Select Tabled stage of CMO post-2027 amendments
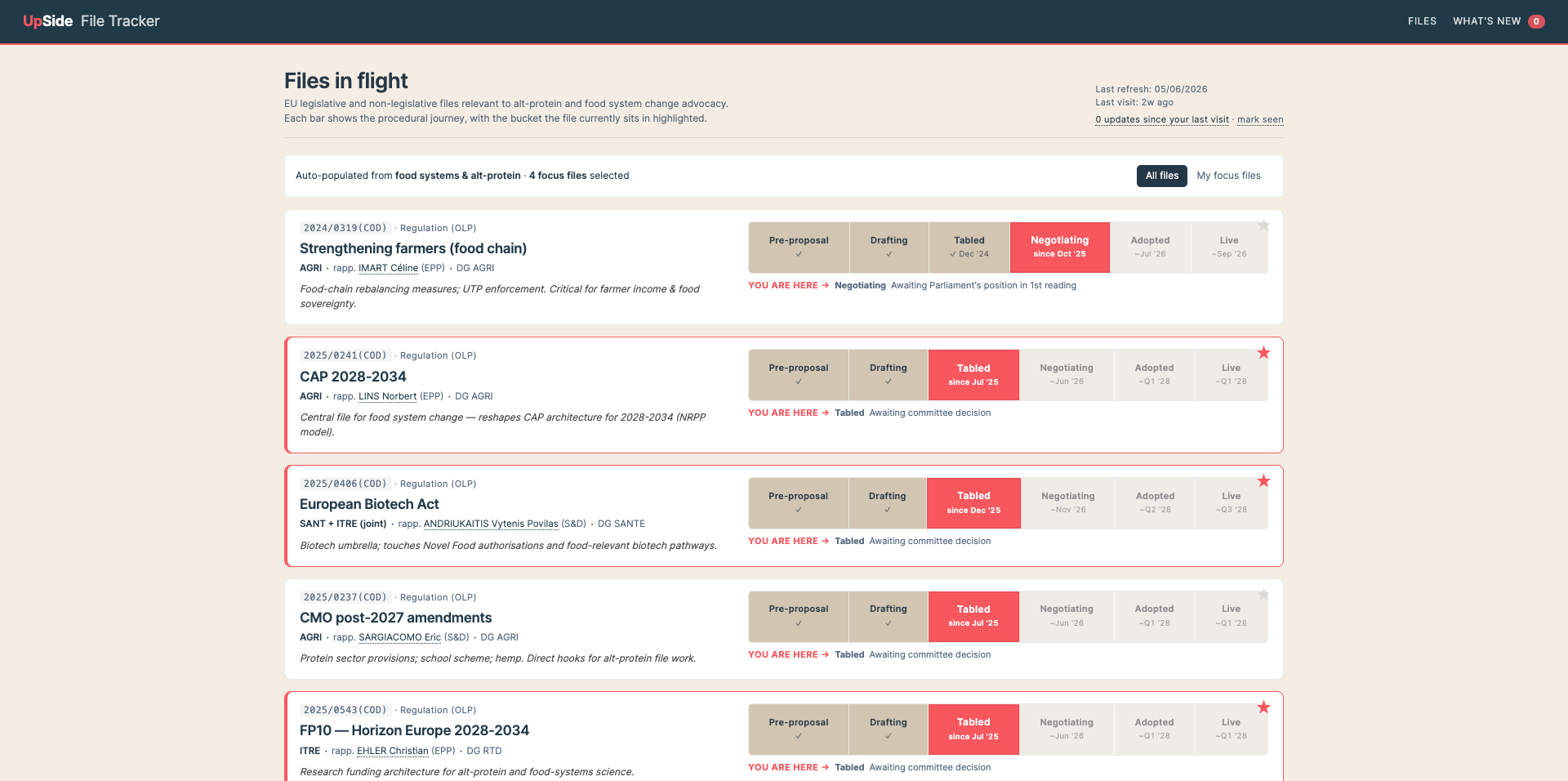The image size is (1568, 781). click(973, 617)
